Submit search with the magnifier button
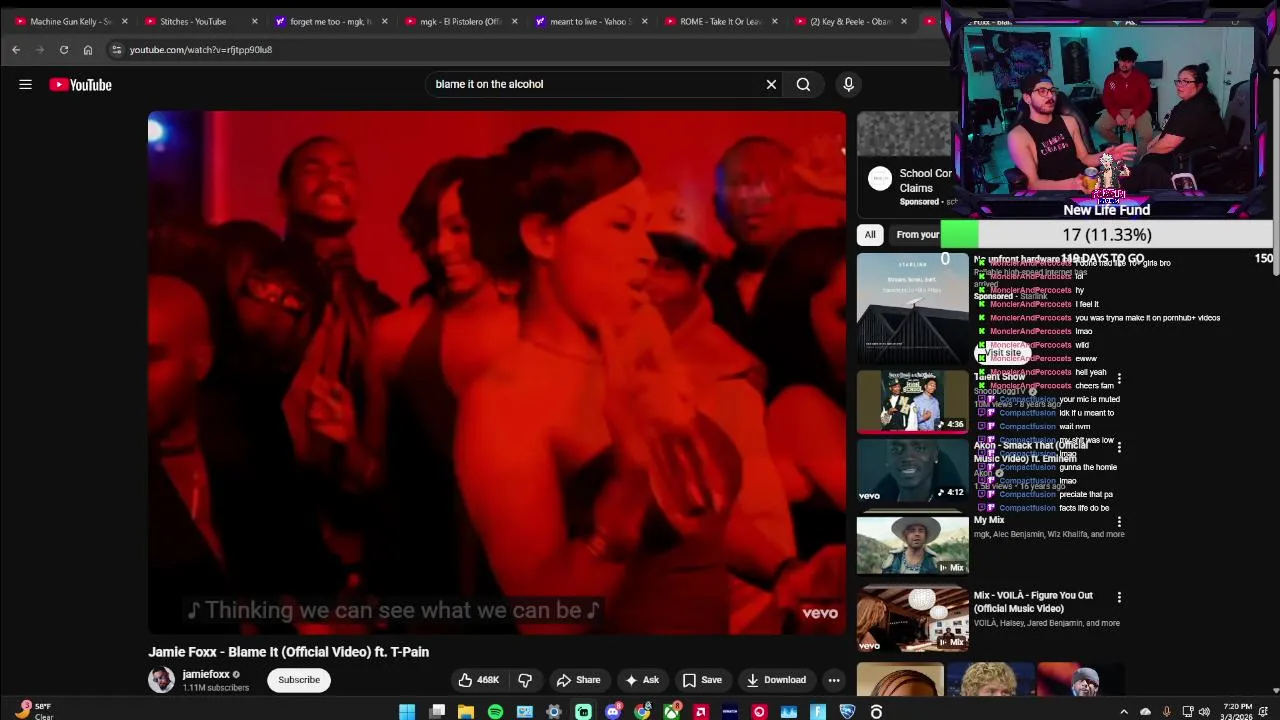 (x=803, y=85)
